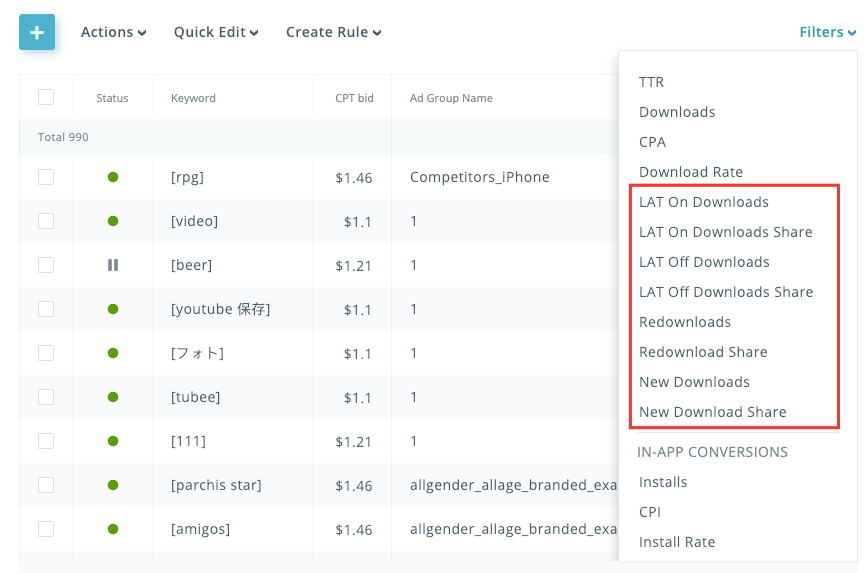
Task: Open the Actions dropdown
Action: click(x=113, y=32)
